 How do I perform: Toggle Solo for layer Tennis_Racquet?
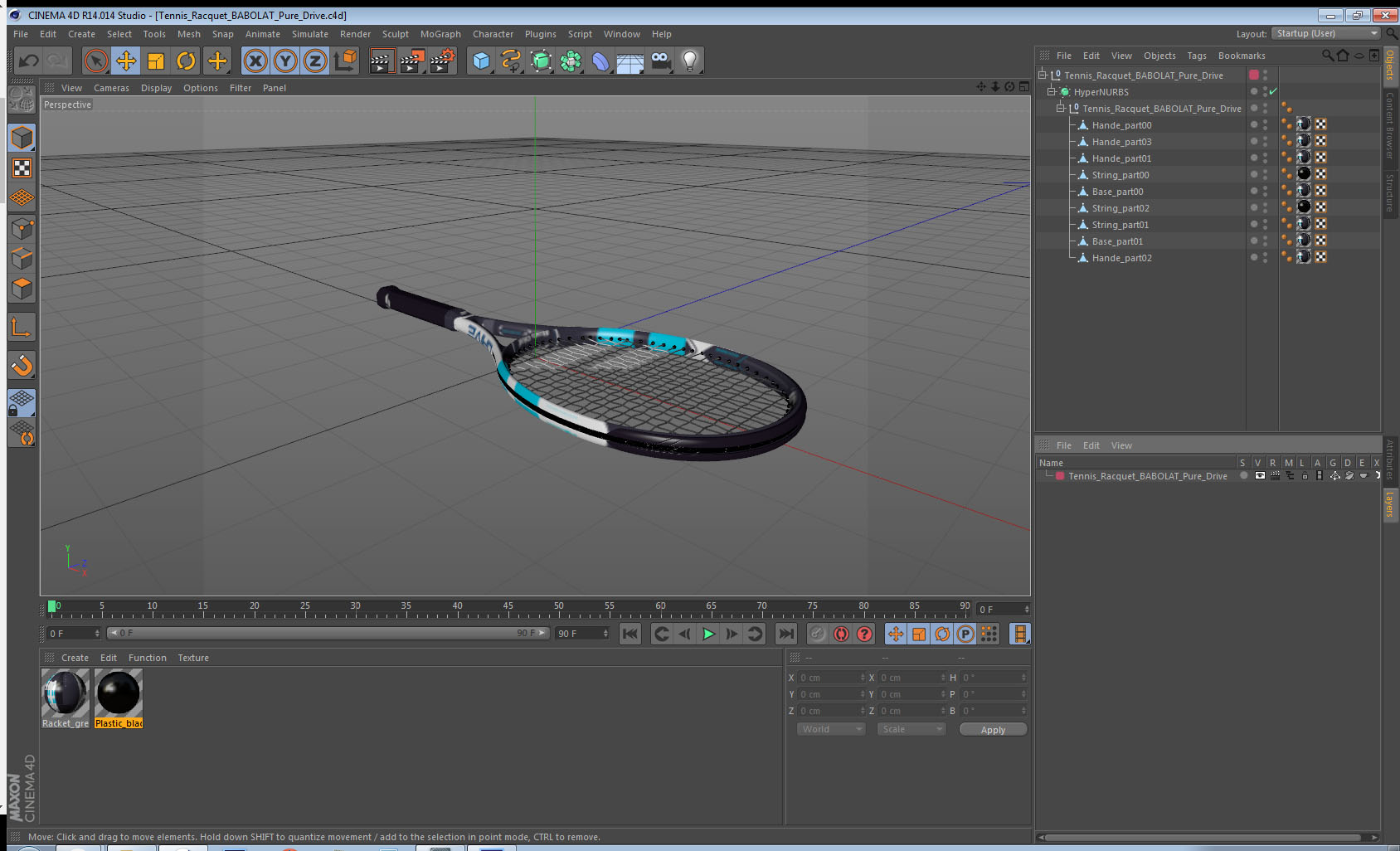click(x=1243, y=476)
